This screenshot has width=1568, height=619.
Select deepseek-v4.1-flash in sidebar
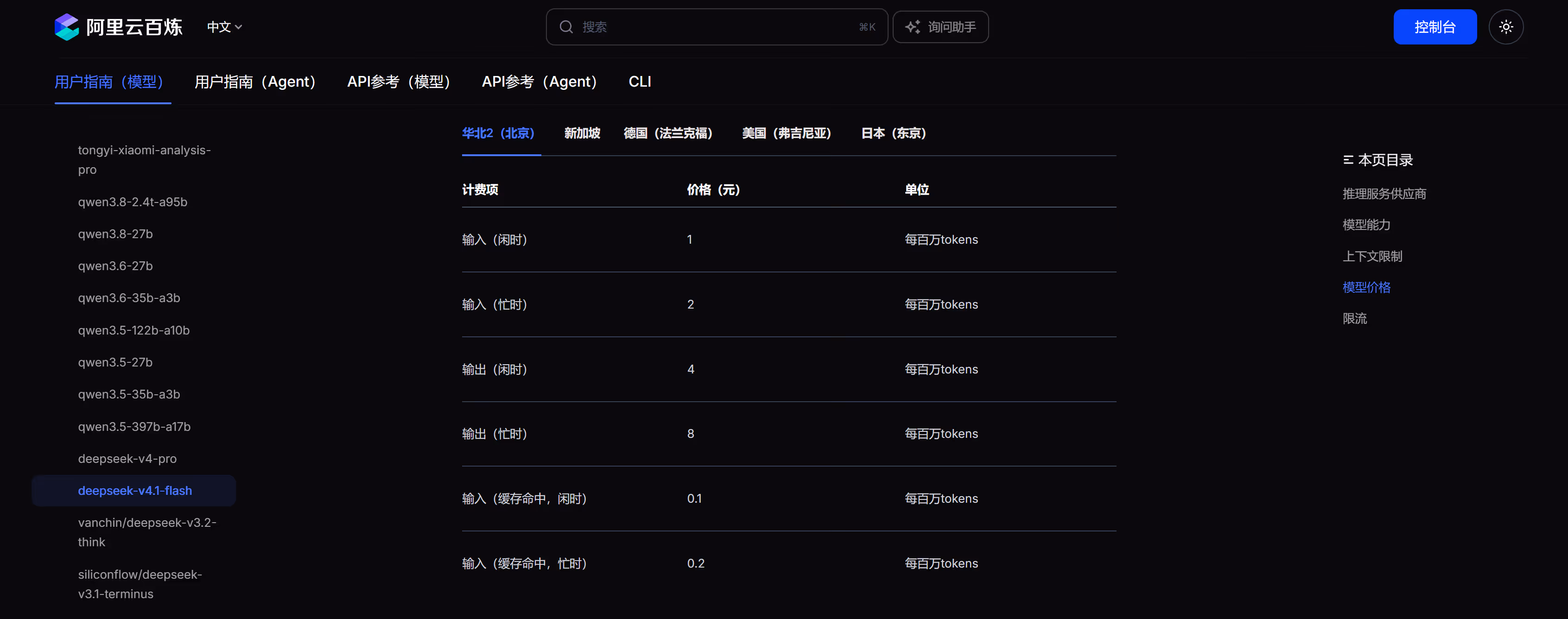[x=134, y=491]
